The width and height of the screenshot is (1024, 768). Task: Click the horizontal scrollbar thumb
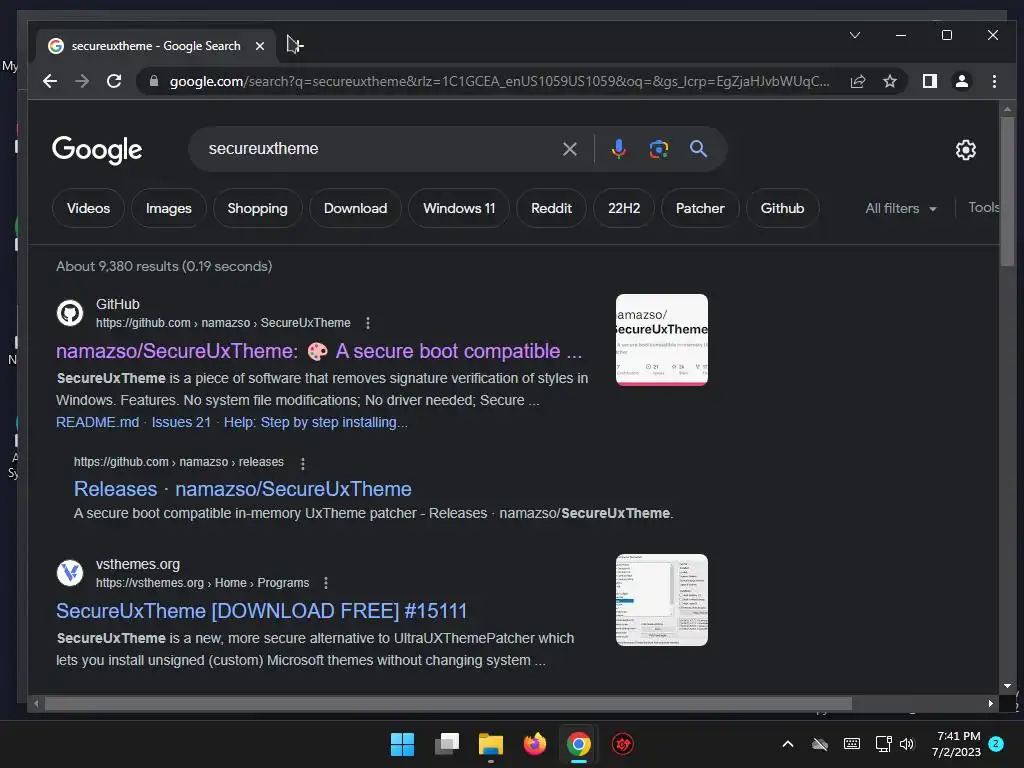448,703
